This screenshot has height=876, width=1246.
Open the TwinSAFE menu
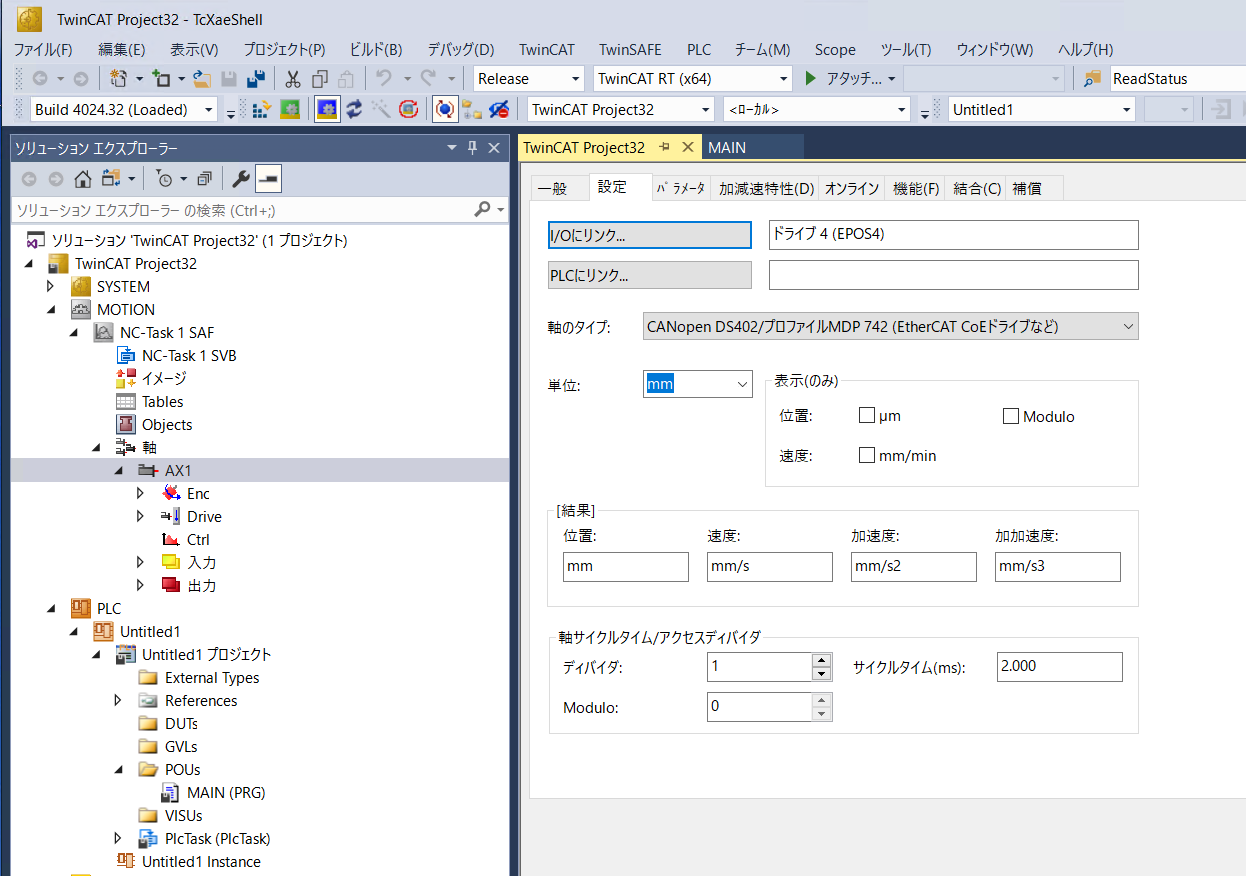(630, 49)
